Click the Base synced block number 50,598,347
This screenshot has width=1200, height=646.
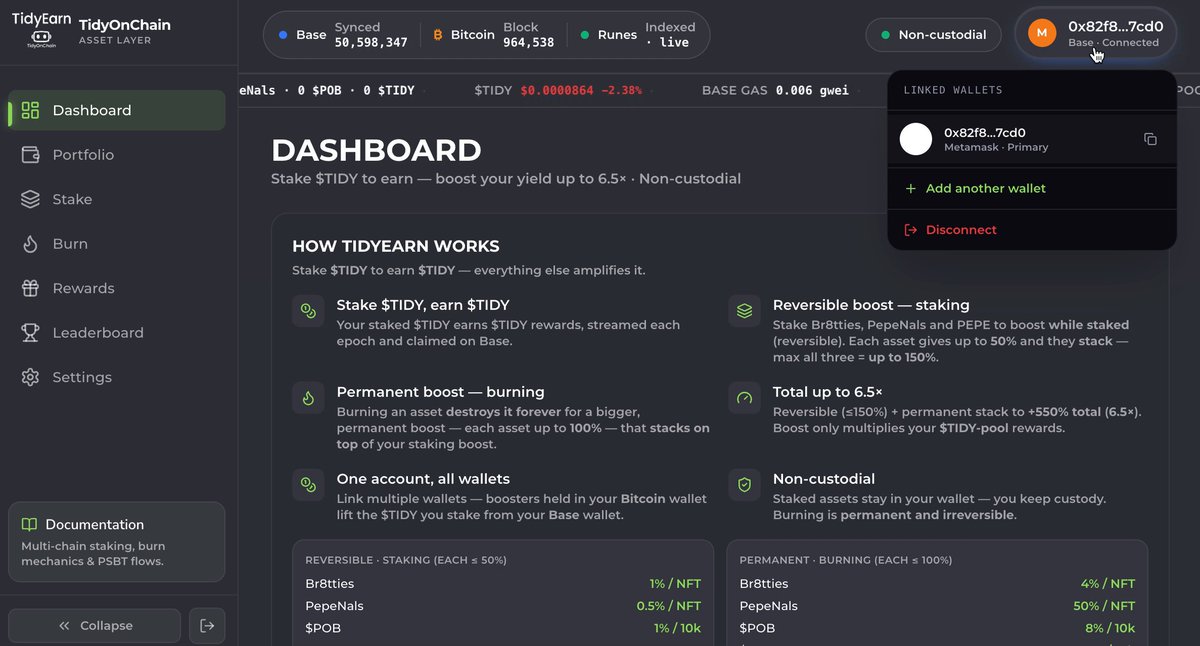371,43
